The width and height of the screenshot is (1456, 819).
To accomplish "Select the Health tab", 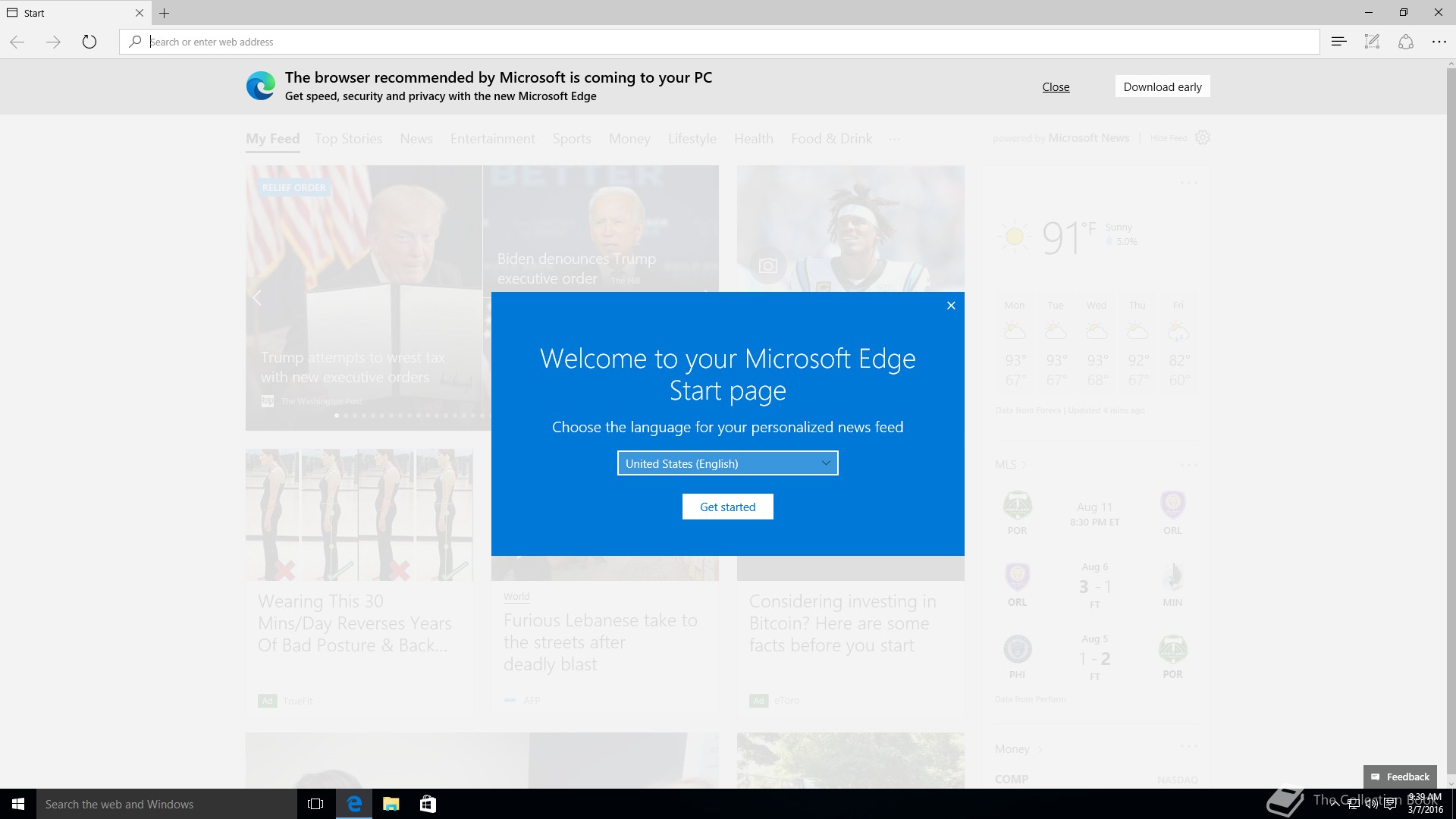I will 754,139.
